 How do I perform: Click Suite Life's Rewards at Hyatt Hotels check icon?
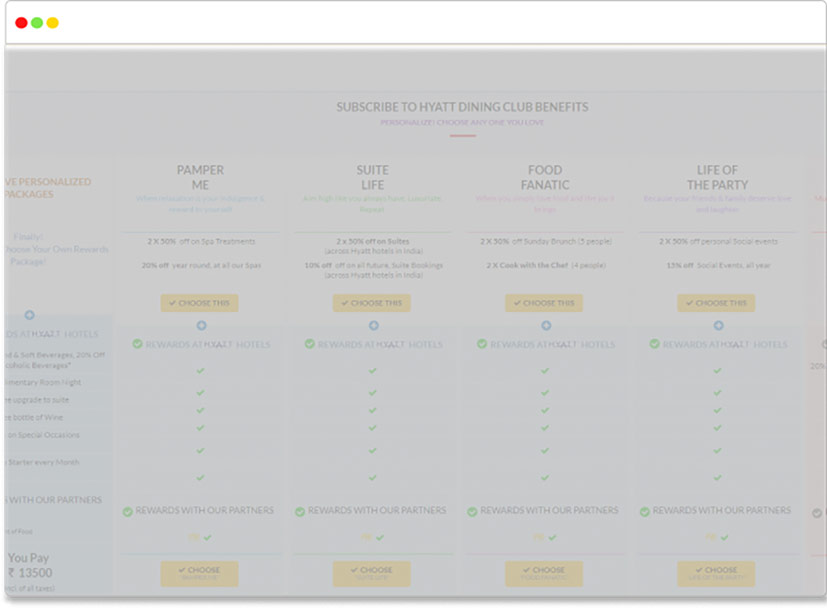tap(310, 344)
